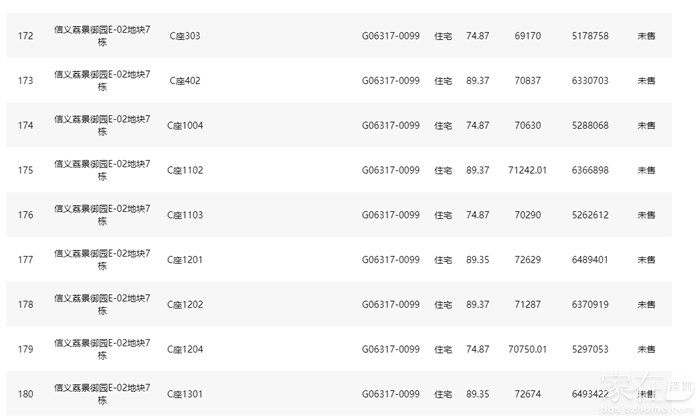
Task: Select unit C座1201 cell
Action: (x=186, y=260)
